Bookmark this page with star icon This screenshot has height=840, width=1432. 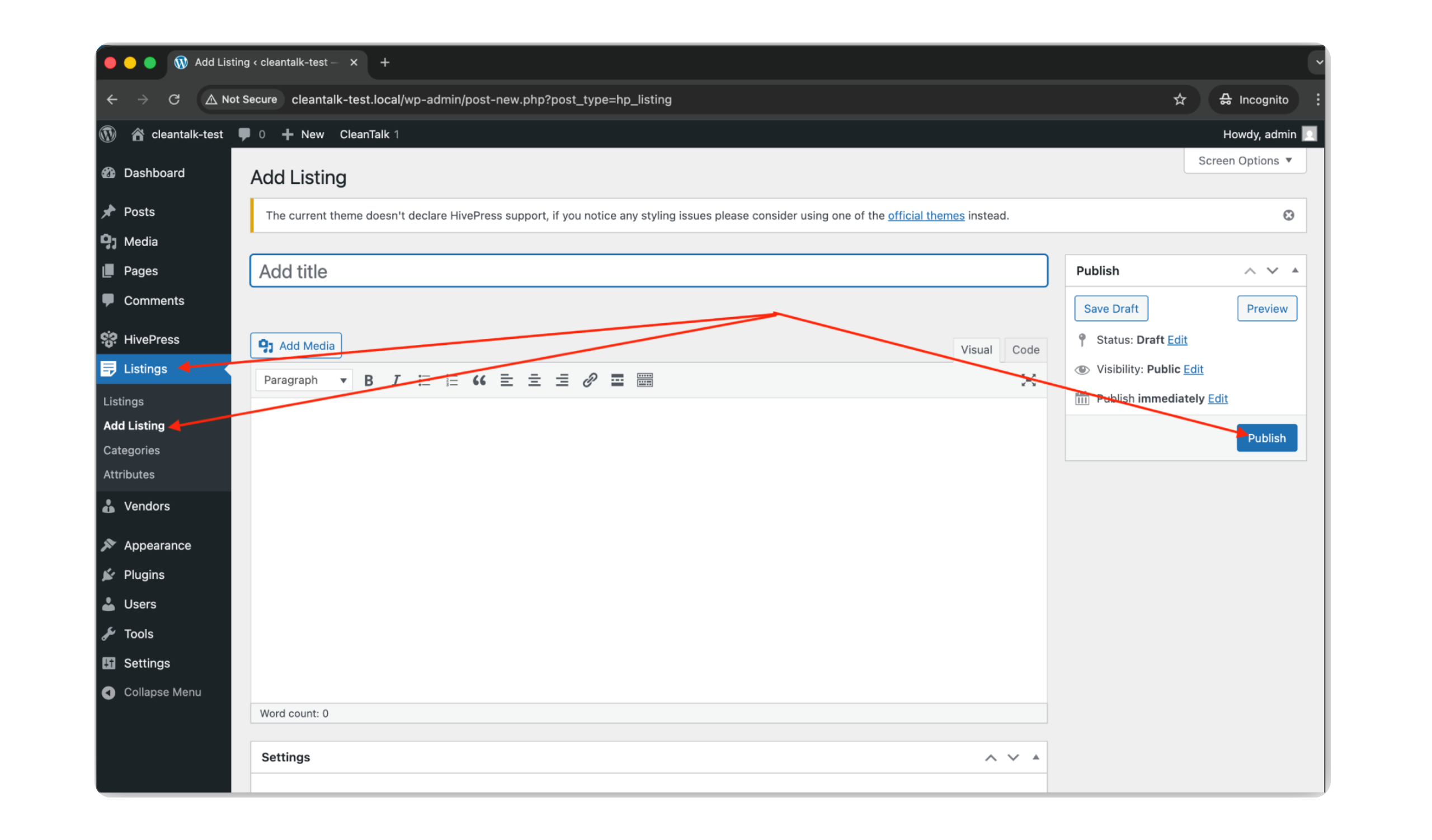click(1180, 100)
